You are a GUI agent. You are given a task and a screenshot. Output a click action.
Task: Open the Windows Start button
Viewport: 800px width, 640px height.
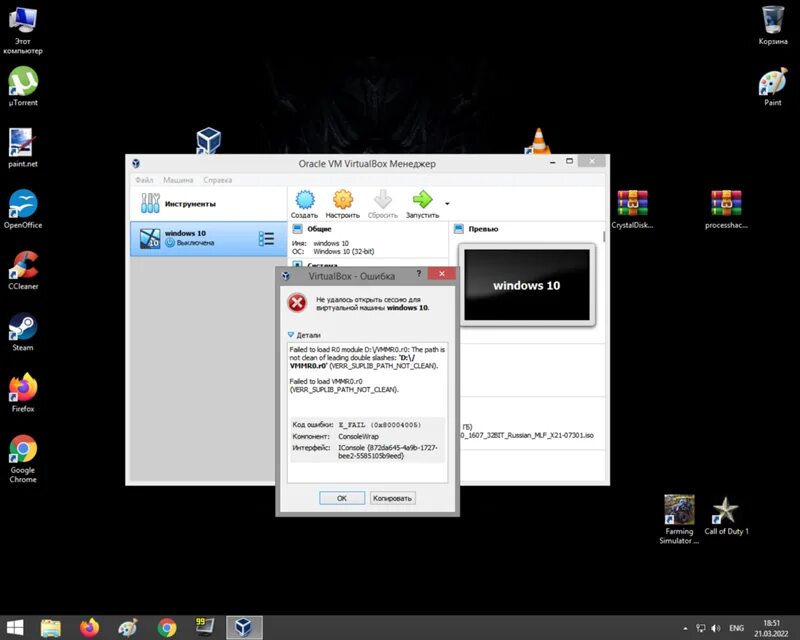click(14, 627)
